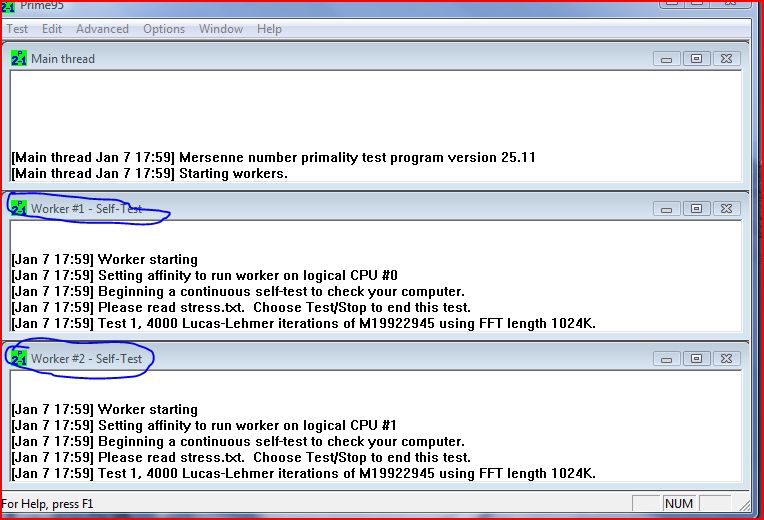Screen dimensions: 764x520
Task: Click the NUM indicator in status bar
Action: 679,503
